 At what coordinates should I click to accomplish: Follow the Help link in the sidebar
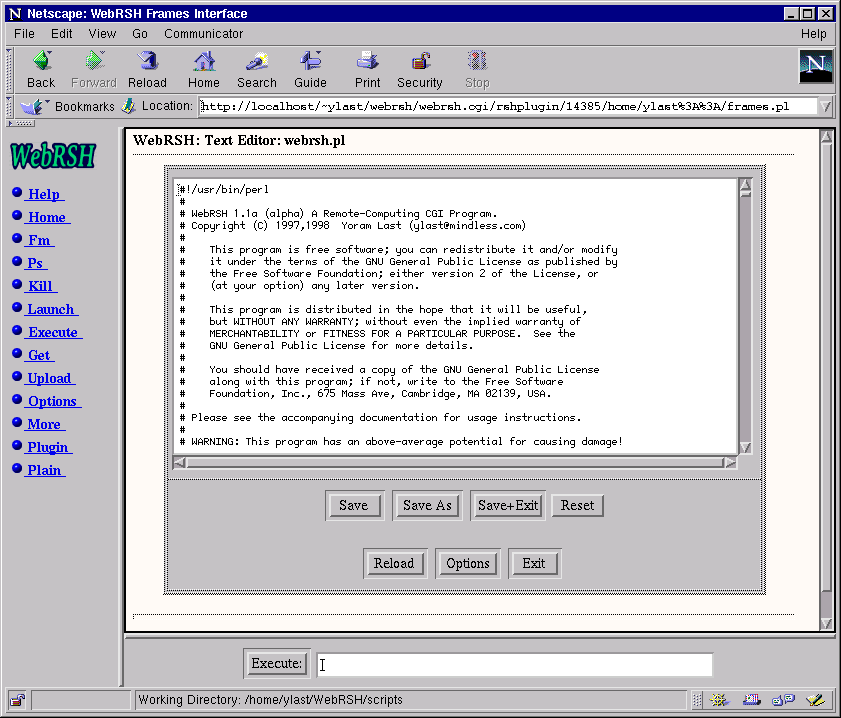tap(44, 194)
